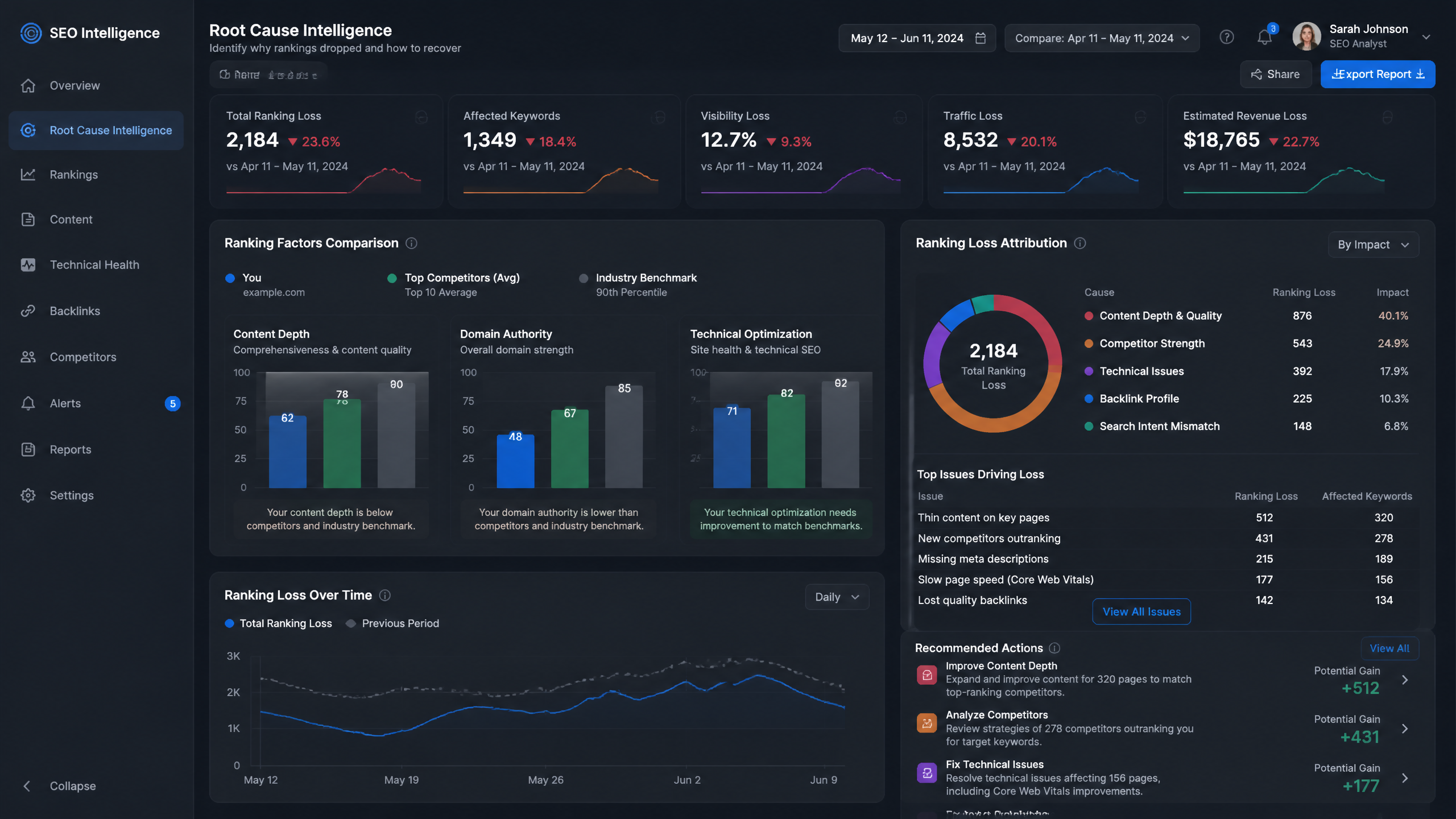Open the Technical Health sidebar label
Viewport: 1456px width, 819px height.
(94, 265)
